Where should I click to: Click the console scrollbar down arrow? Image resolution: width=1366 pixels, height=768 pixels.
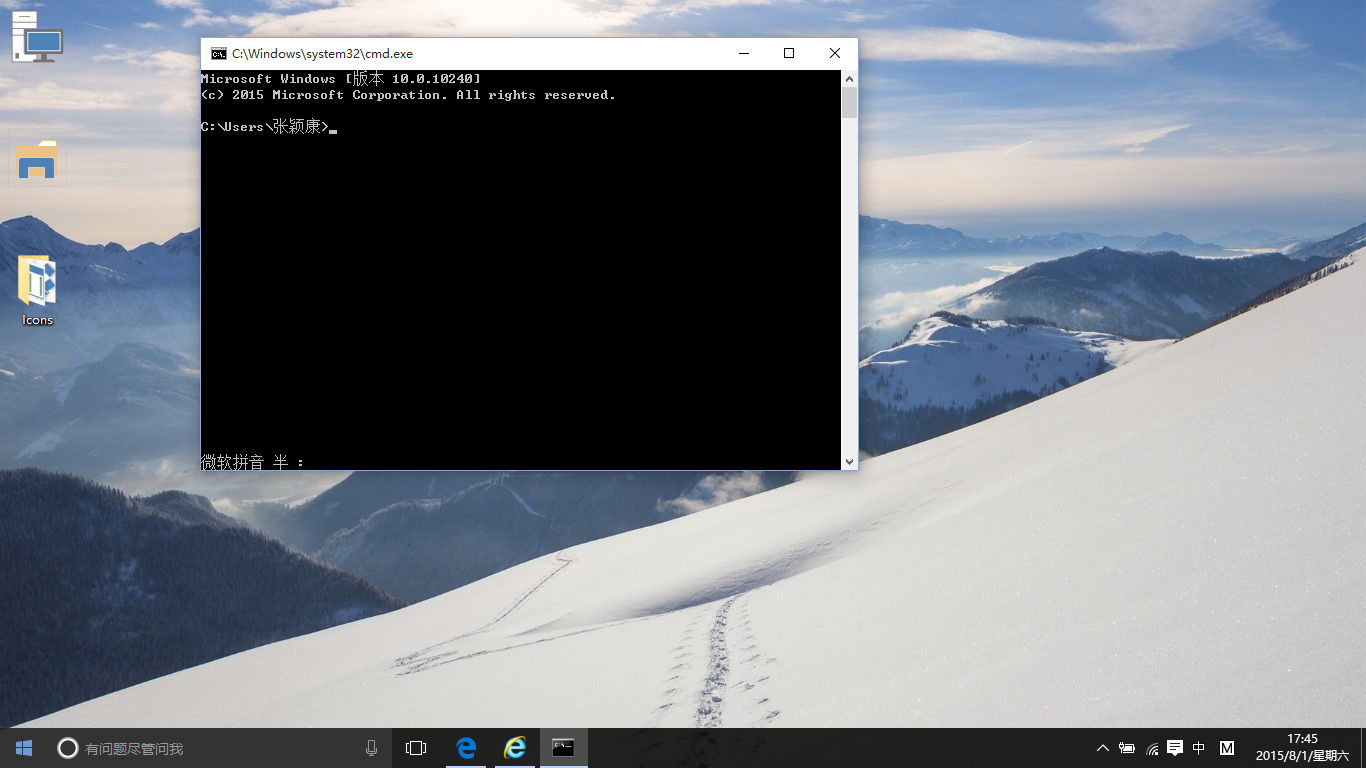pos(849,462)
